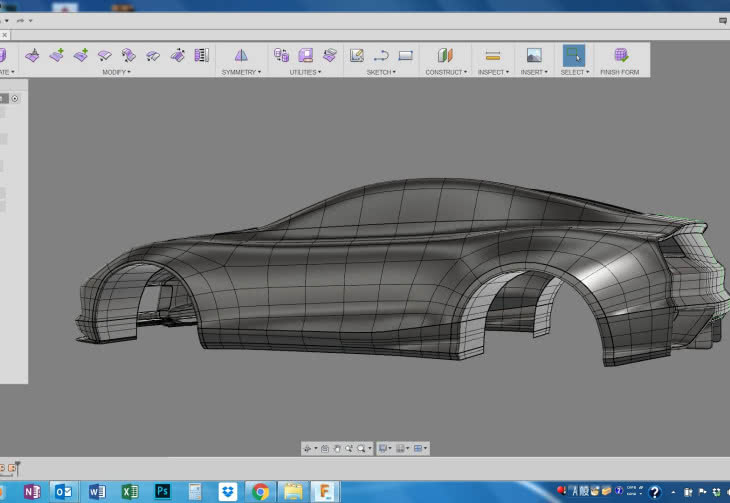Screen dimensions: 730x503
Task: Click the second green-plus Insert Point icon
Action: pos(81,55)
